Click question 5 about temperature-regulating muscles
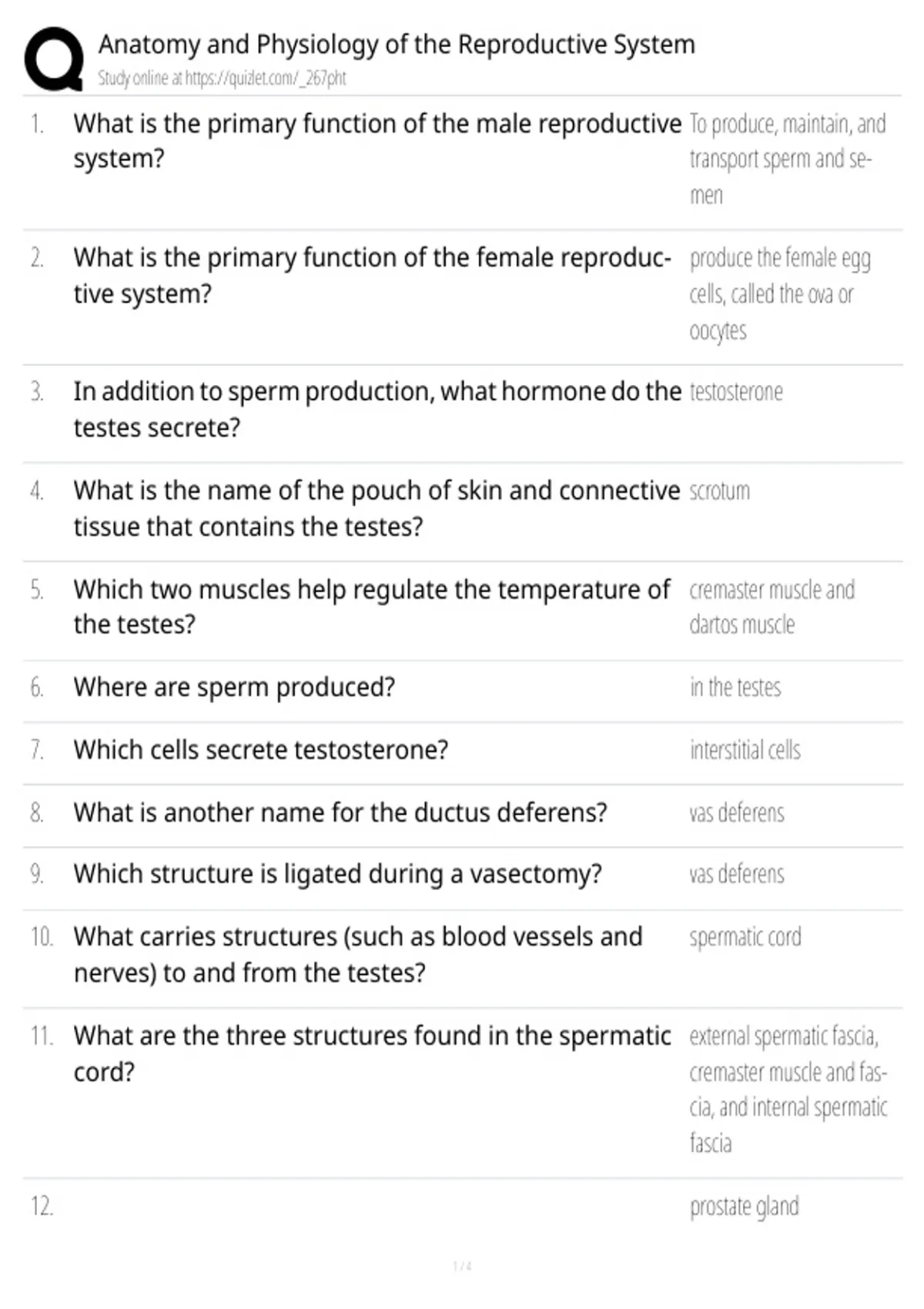This screenshot has width=924, height=1309. 372,607
